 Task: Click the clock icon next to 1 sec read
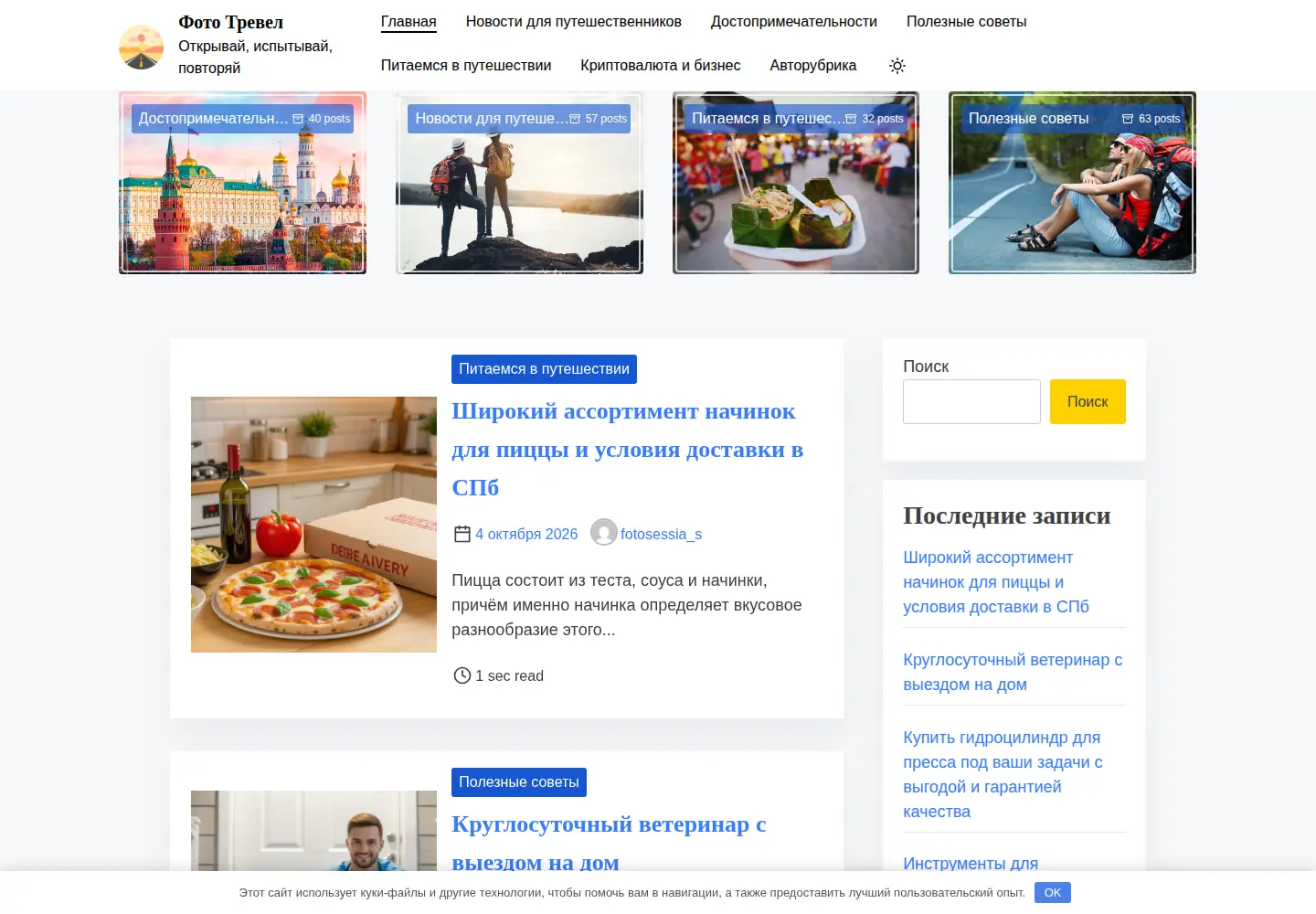[462, 675]
